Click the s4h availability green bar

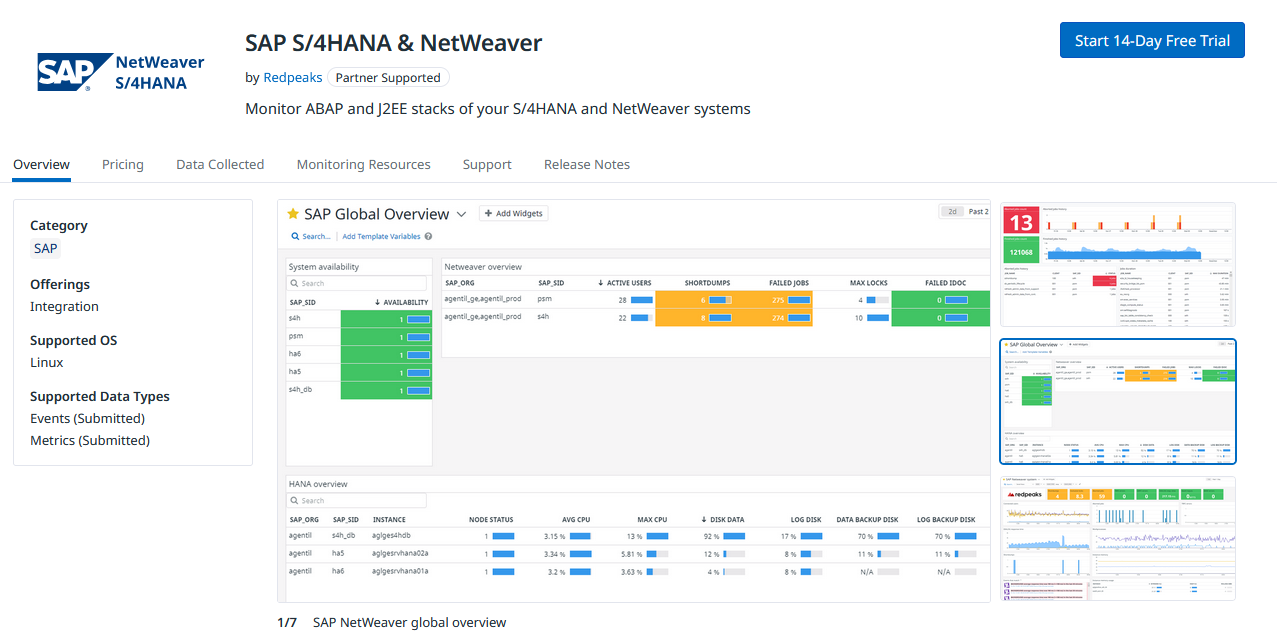point(386,319)
